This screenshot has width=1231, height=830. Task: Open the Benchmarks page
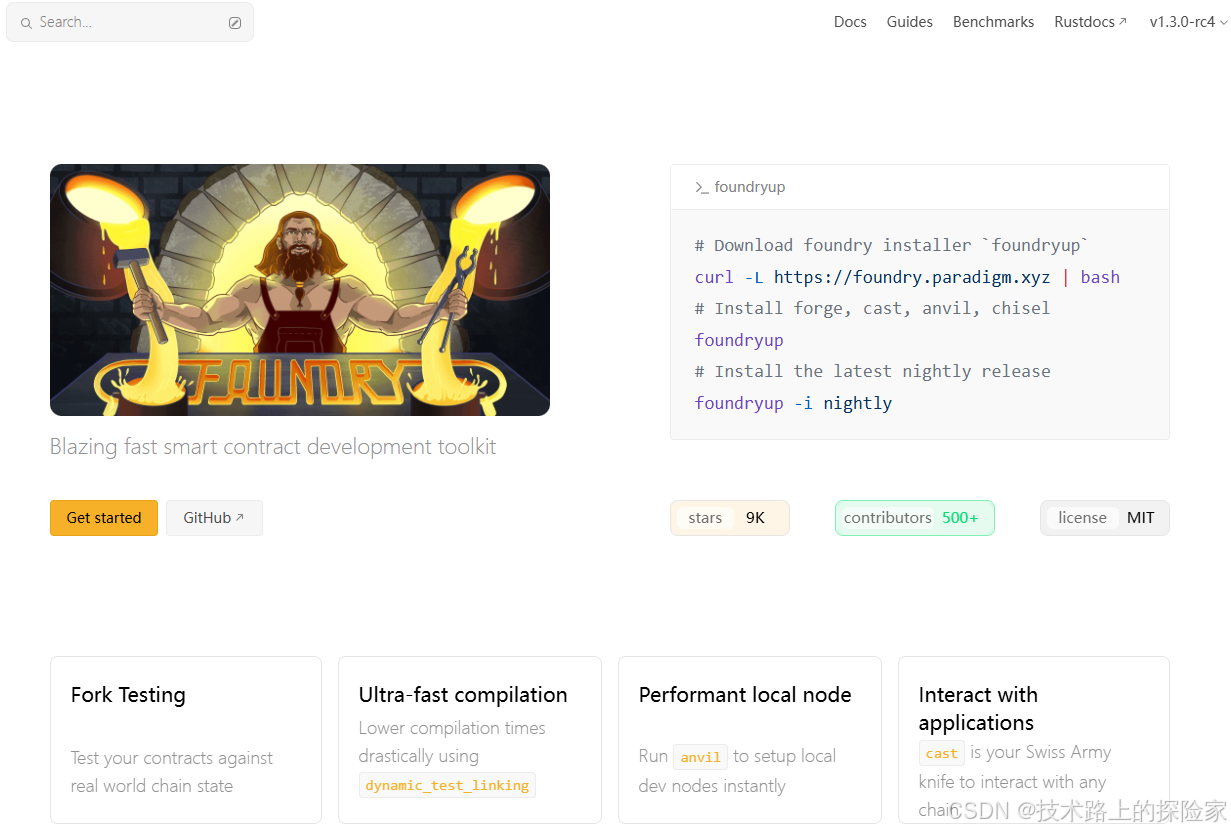pos(993,22)
